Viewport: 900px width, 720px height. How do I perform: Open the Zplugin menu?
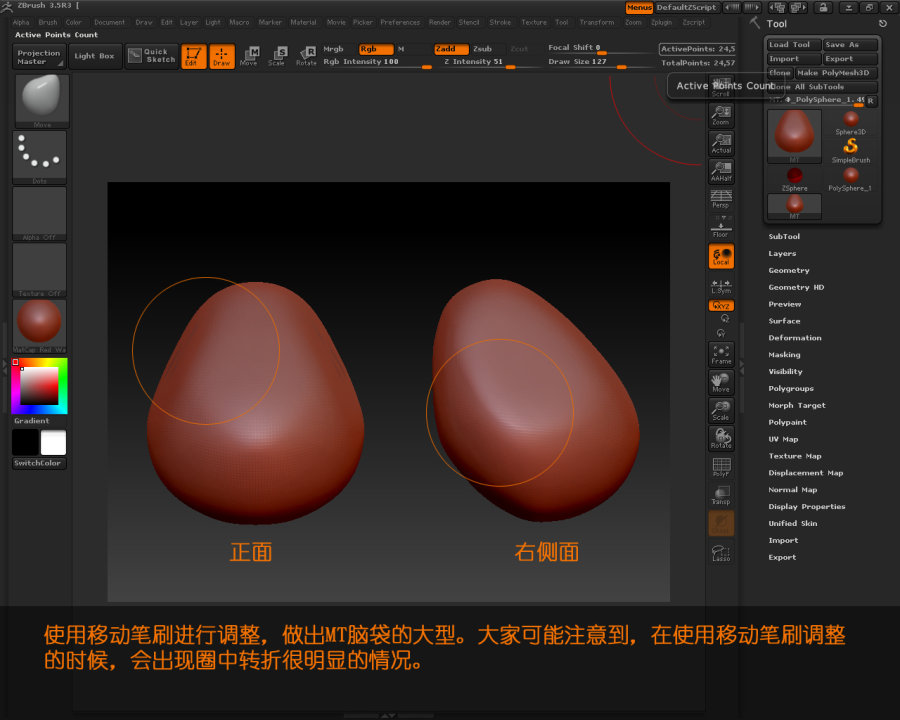[x=661, y=22]
